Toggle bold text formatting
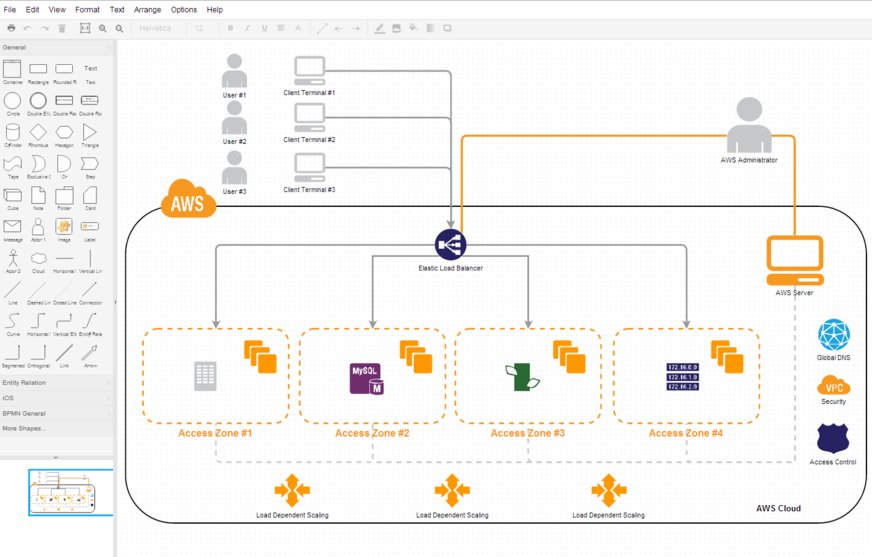Image resolution: width=872 pixels, height=557 pixels. pyautogui.click(x=230, y=28)
